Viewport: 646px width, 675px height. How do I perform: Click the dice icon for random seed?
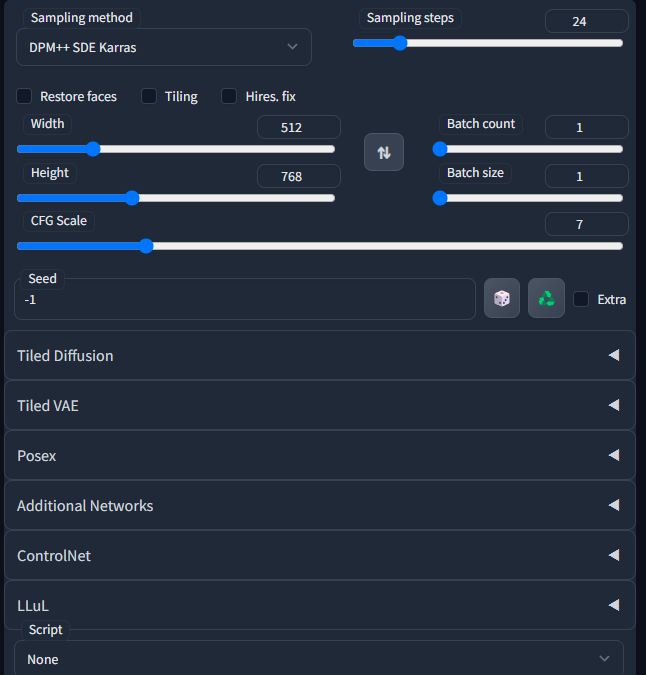tap(501, 298)
